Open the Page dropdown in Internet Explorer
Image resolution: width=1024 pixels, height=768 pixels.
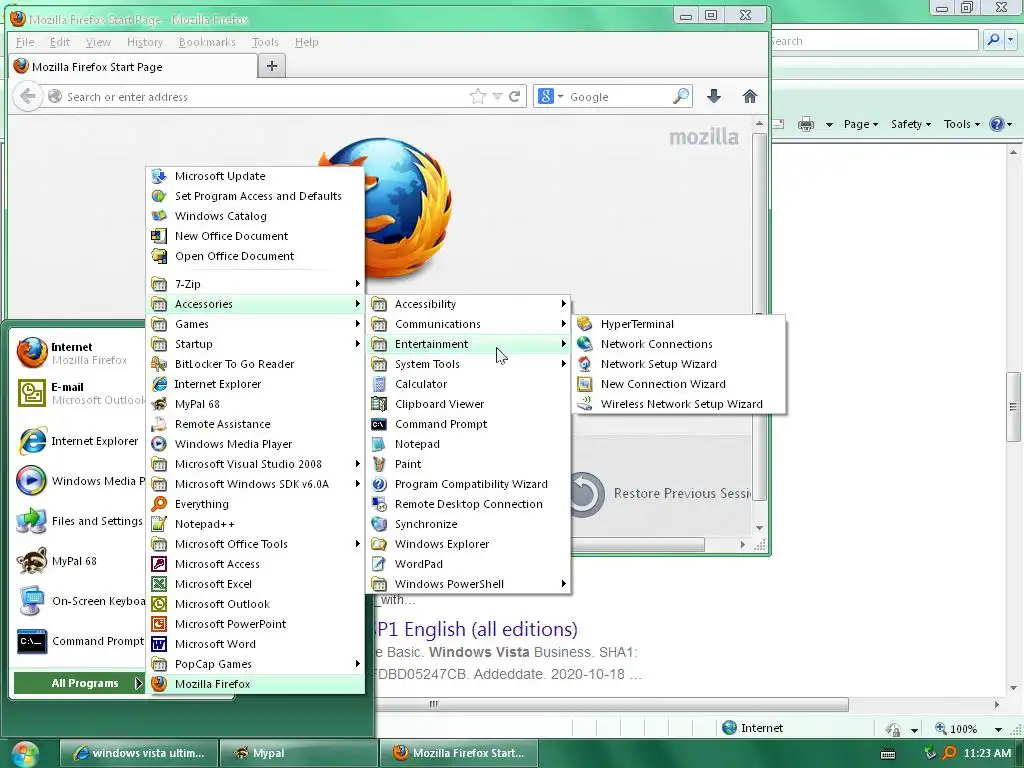(x=860, y=124)
